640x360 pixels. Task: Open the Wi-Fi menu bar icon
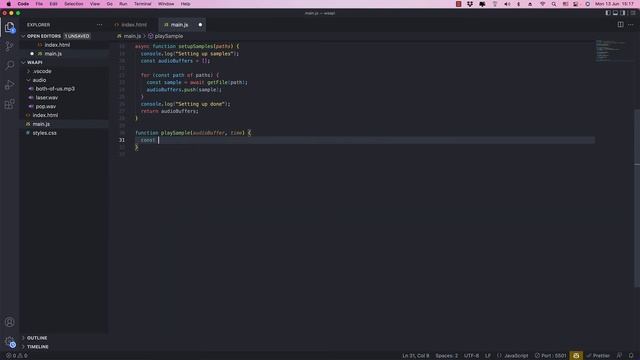point(542,4)
